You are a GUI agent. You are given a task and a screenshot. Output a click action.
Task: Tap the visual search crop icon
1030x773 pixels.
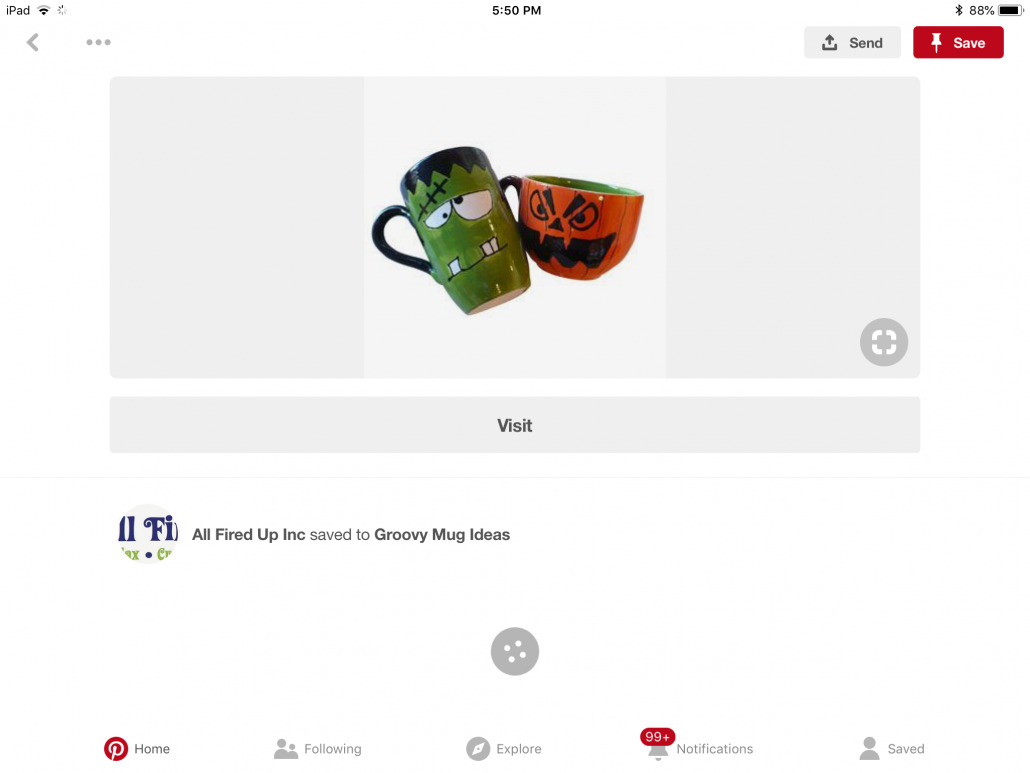884,342
